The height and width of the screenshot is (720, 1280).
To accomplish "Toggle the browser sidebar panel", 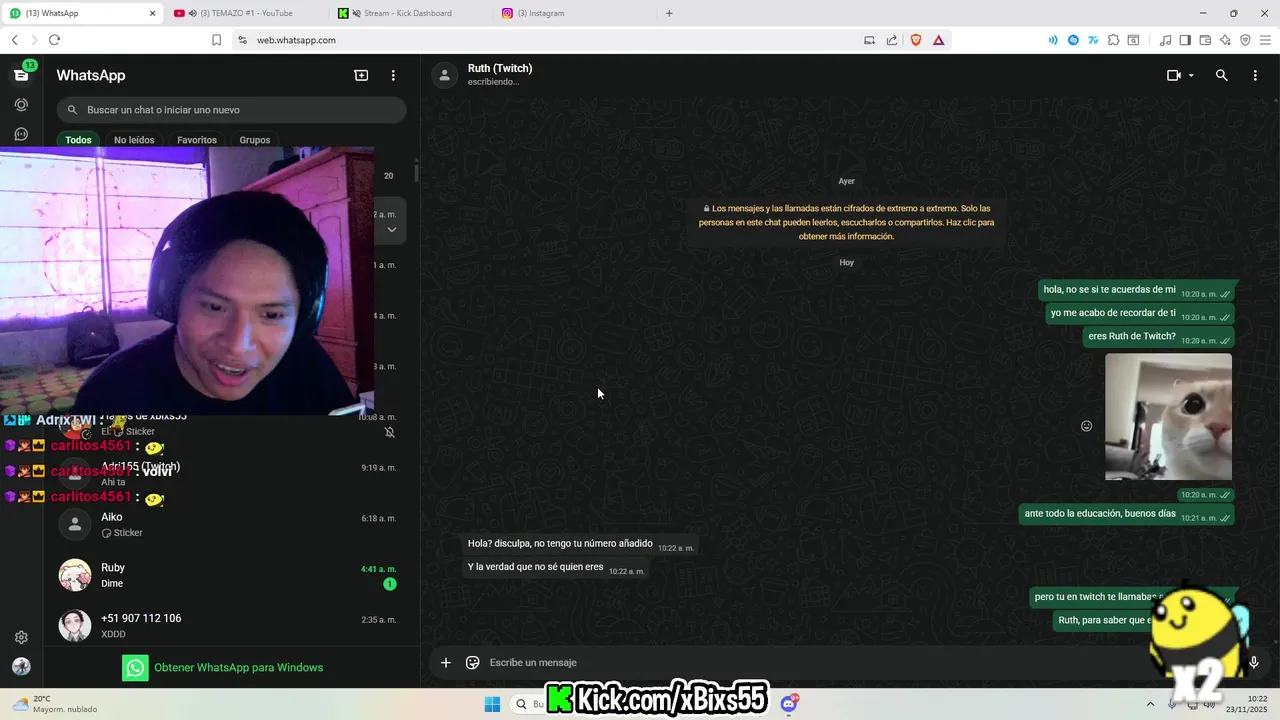I will pos(1185,40).
